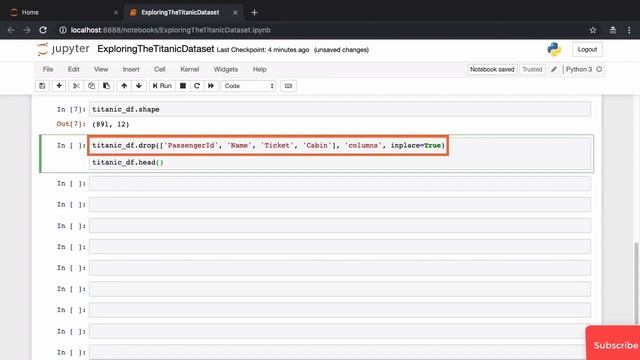Click the Python logo icon in header
This screenshot has height=360, width=640.
coord(554,49)
